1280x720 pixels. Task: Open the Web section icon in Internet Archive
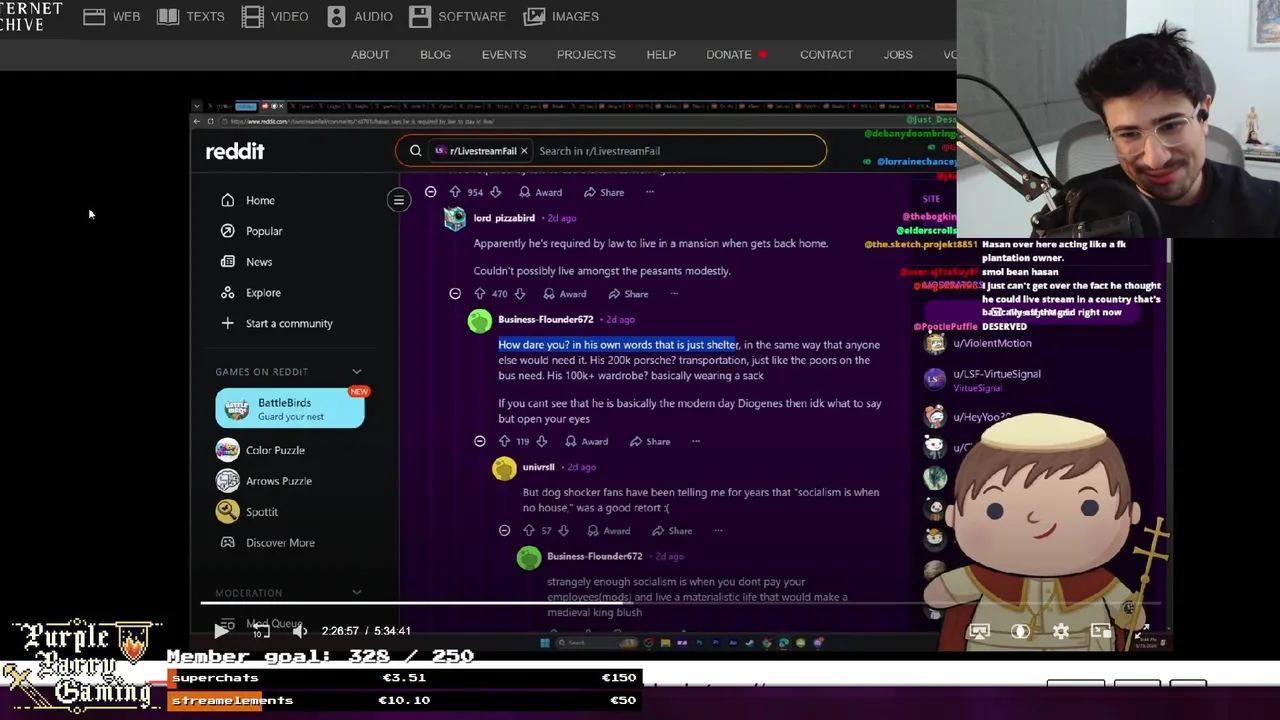pyautogui.click(x=94, y=16)
